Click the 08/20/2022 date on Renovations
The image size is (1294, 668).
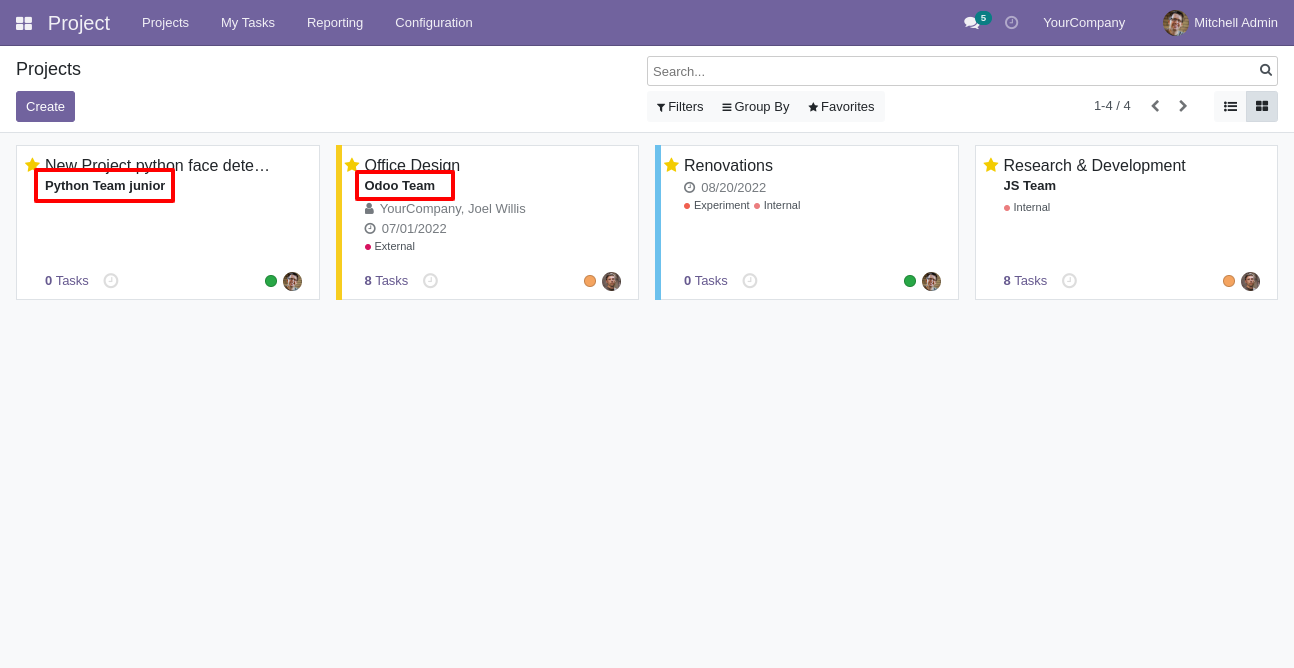click(x=733, y=188)
